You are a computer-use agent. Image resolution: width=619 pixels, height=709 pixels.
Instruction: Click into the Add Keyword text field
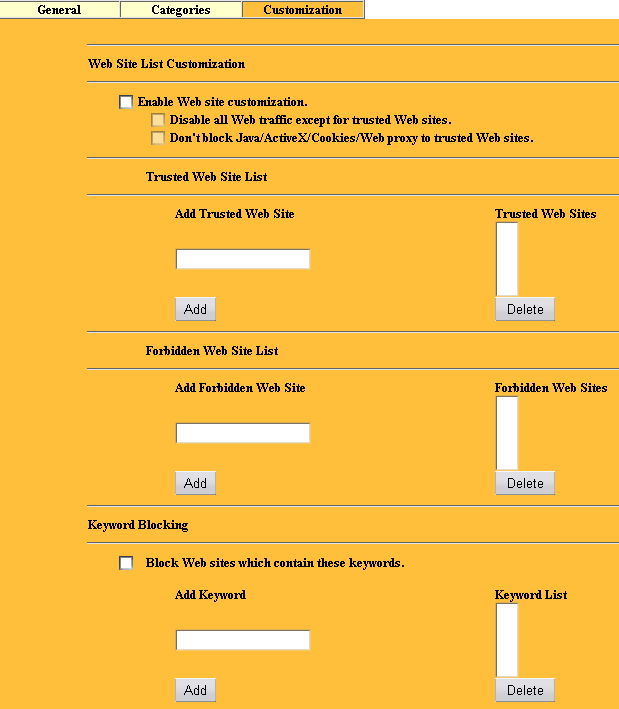coord(243,641)
